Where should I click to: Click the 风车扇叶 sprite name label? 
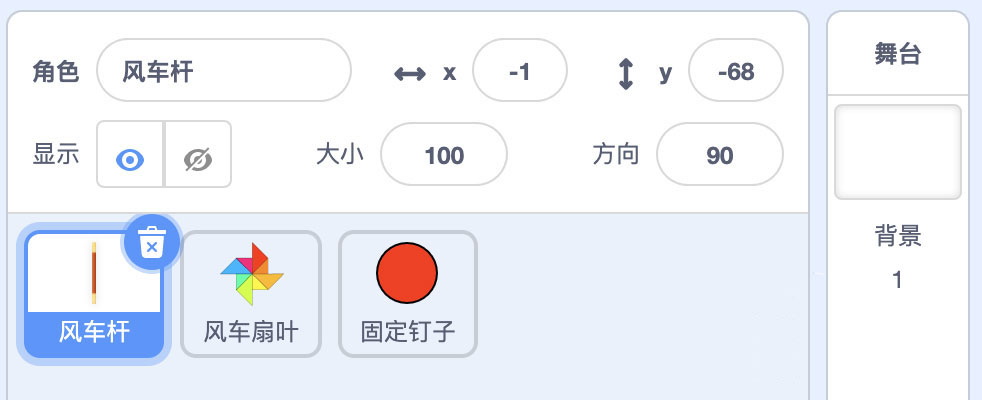click(251, 332)
